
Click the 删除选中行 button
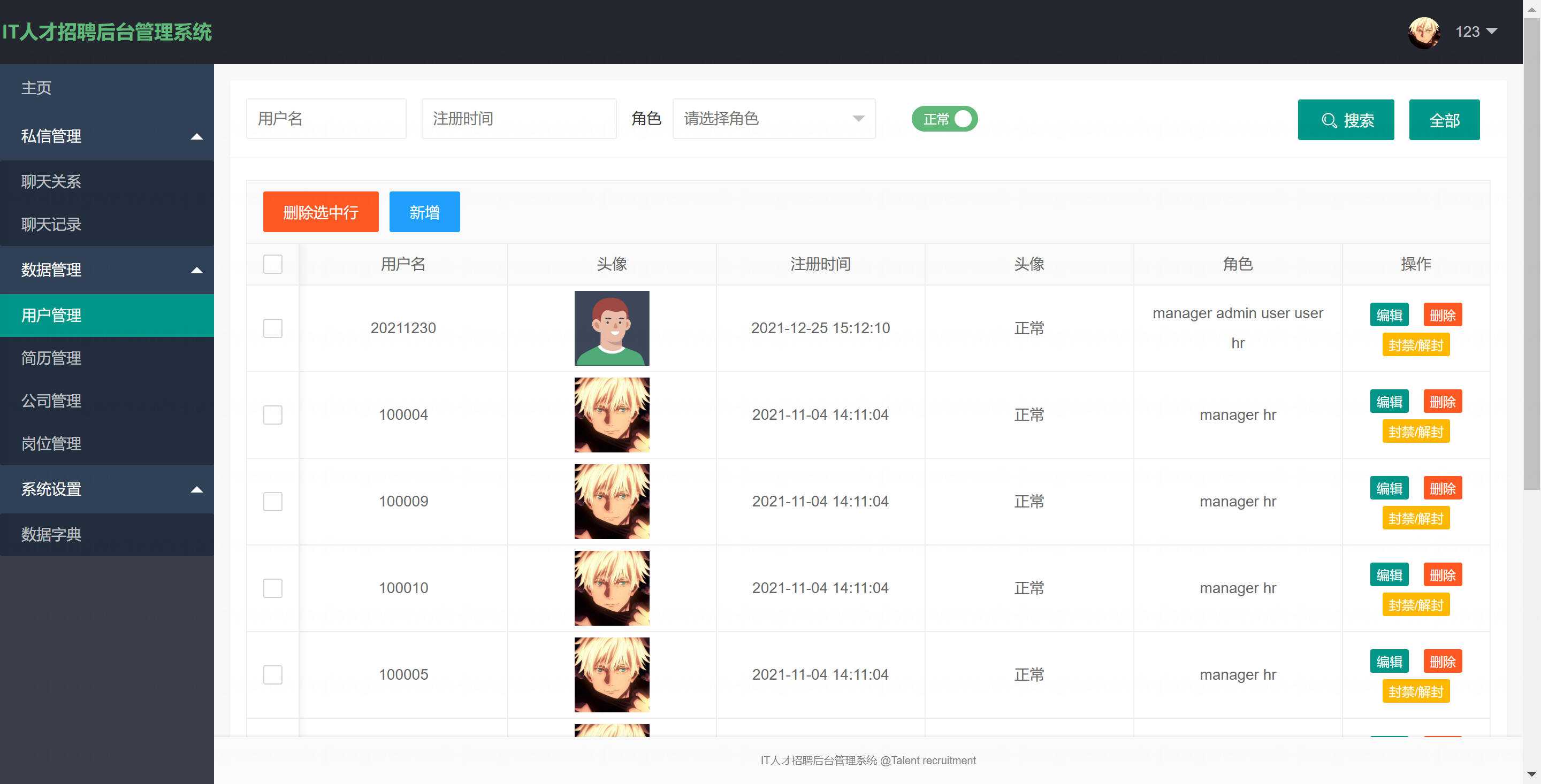[321, 212]
